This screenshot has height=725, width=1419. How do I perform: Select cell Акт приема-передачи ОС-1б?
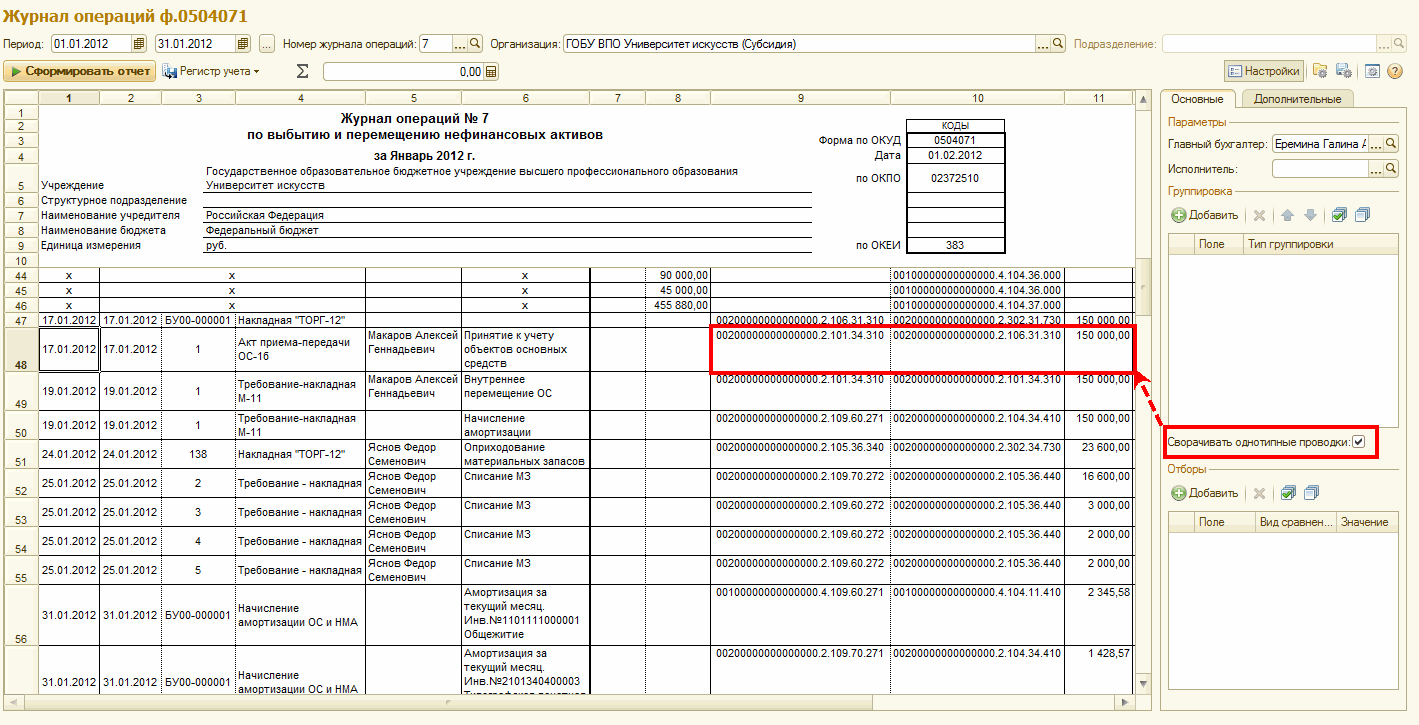pos(300,349)
